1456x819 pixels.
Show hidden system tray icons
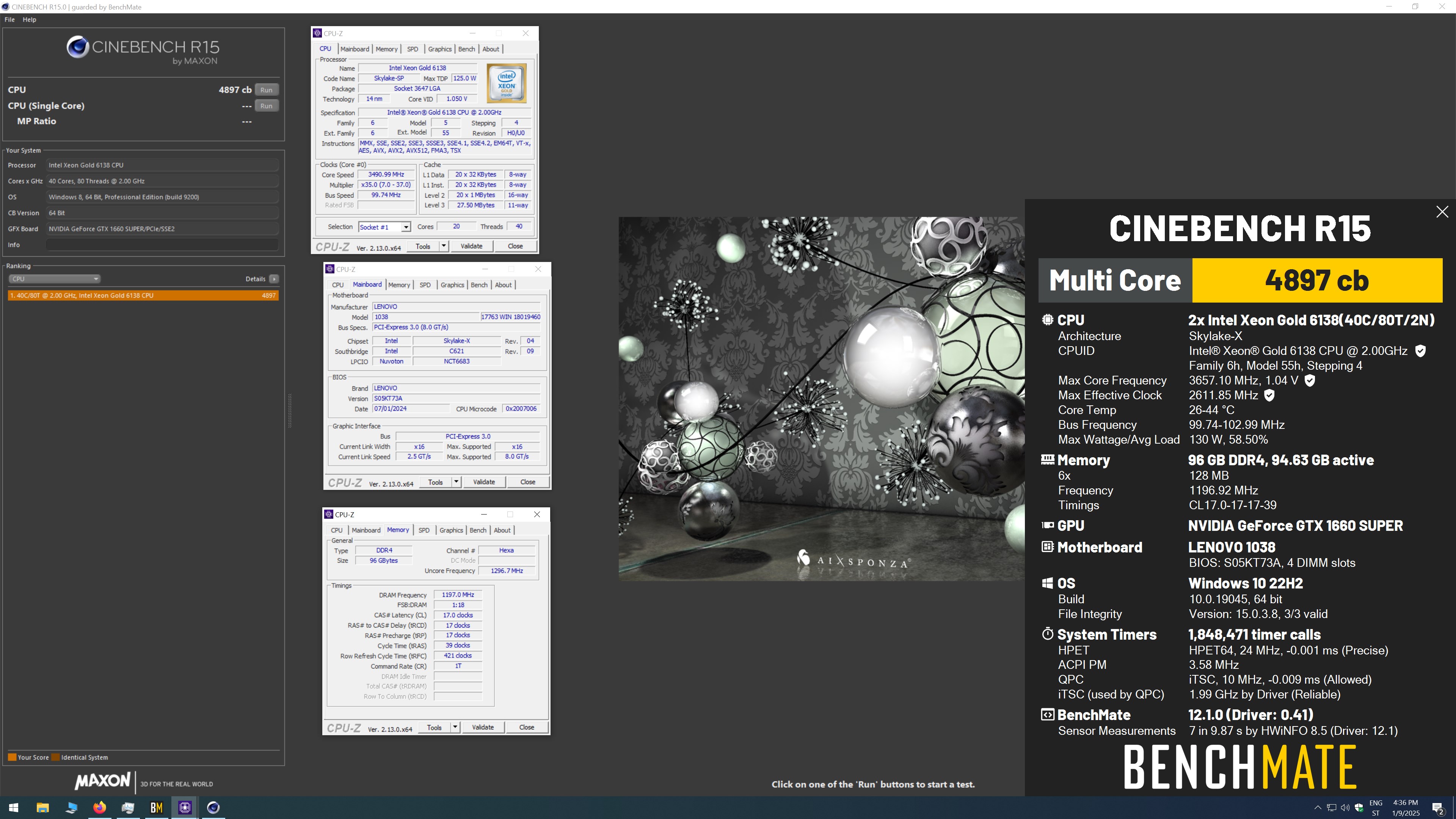pos(1318,808)
